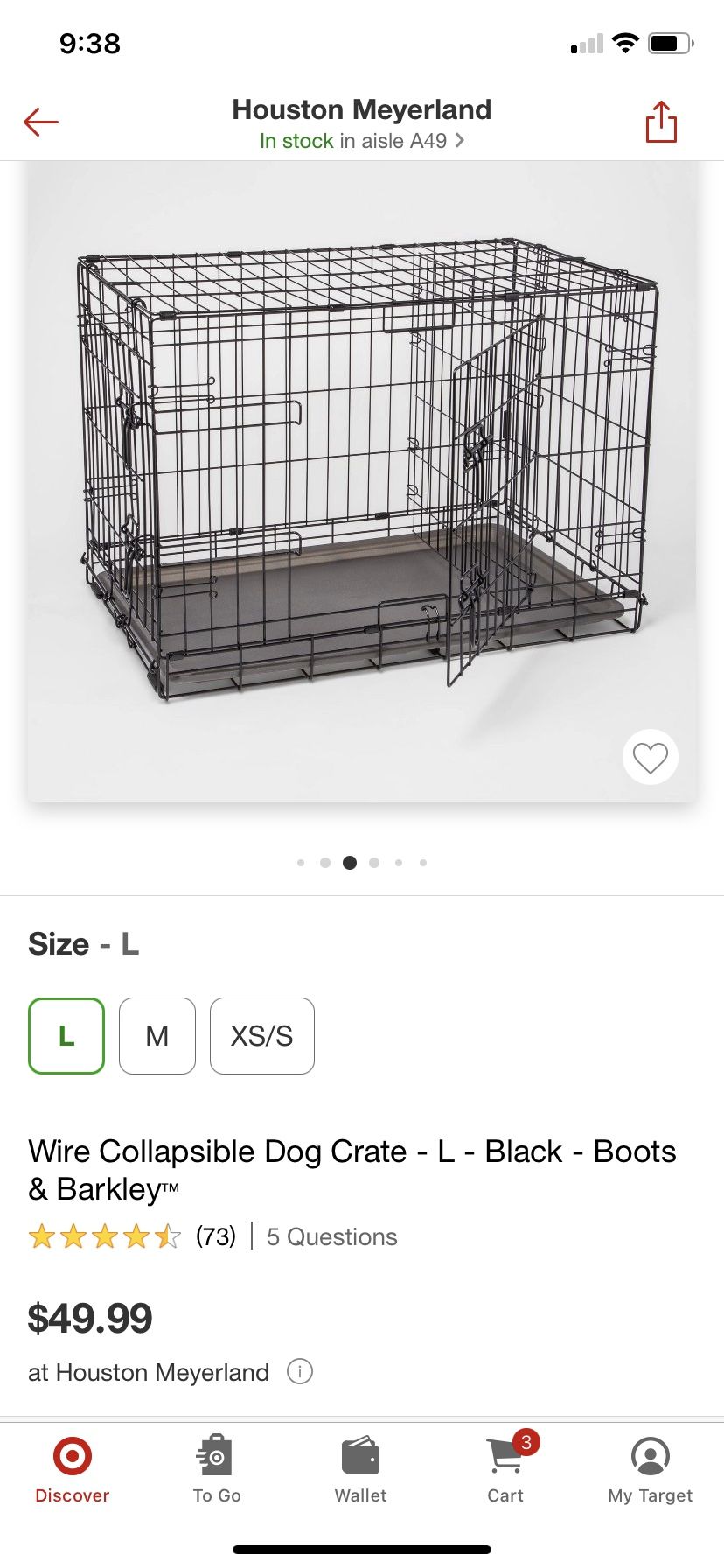Open the My Target profile icon
This screenshot has width=724, height=1568.
pyautogui.click(x=651, y=1457)
